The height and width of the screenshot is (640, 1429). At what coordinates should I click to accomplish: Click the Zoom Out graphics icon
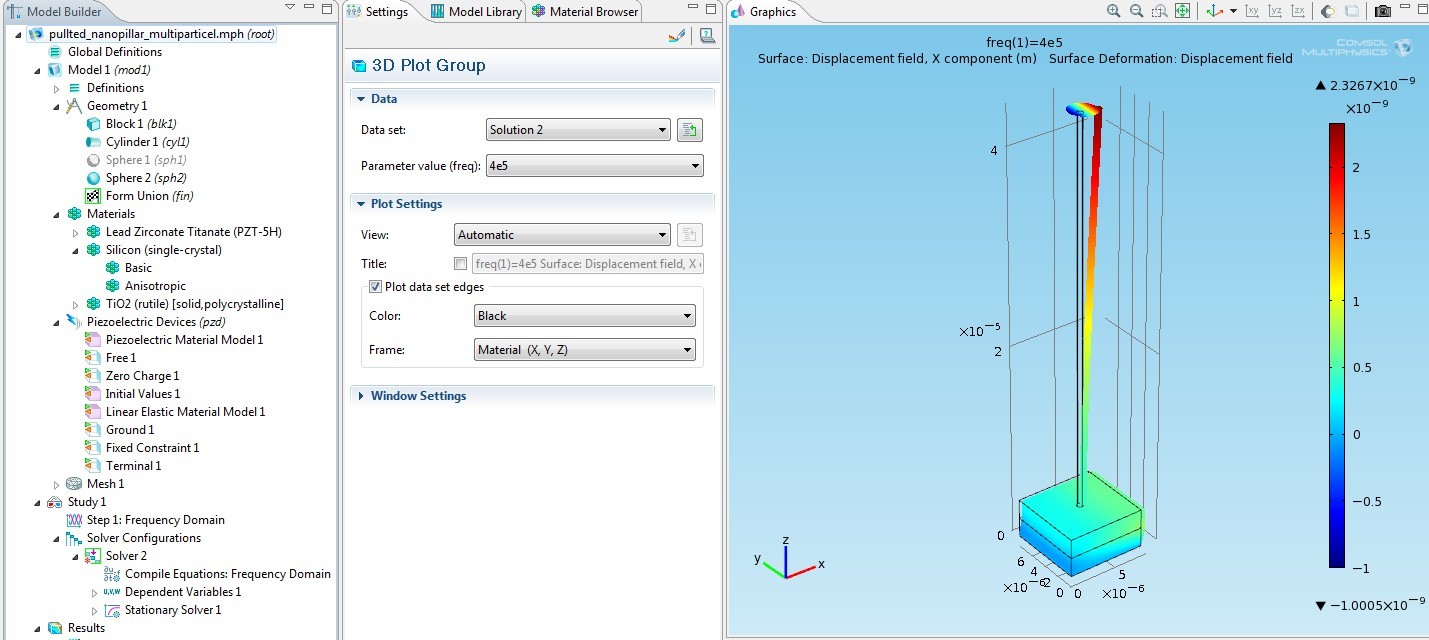pyautogui.click(x=1136, y=11)
